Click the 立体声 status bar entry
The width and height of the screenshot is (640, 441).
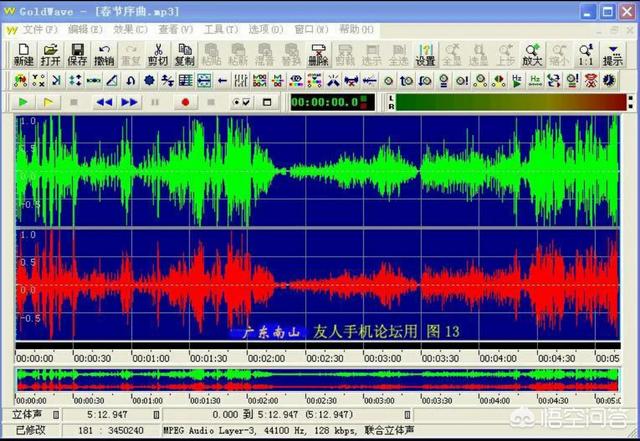[x=27, y=415]
